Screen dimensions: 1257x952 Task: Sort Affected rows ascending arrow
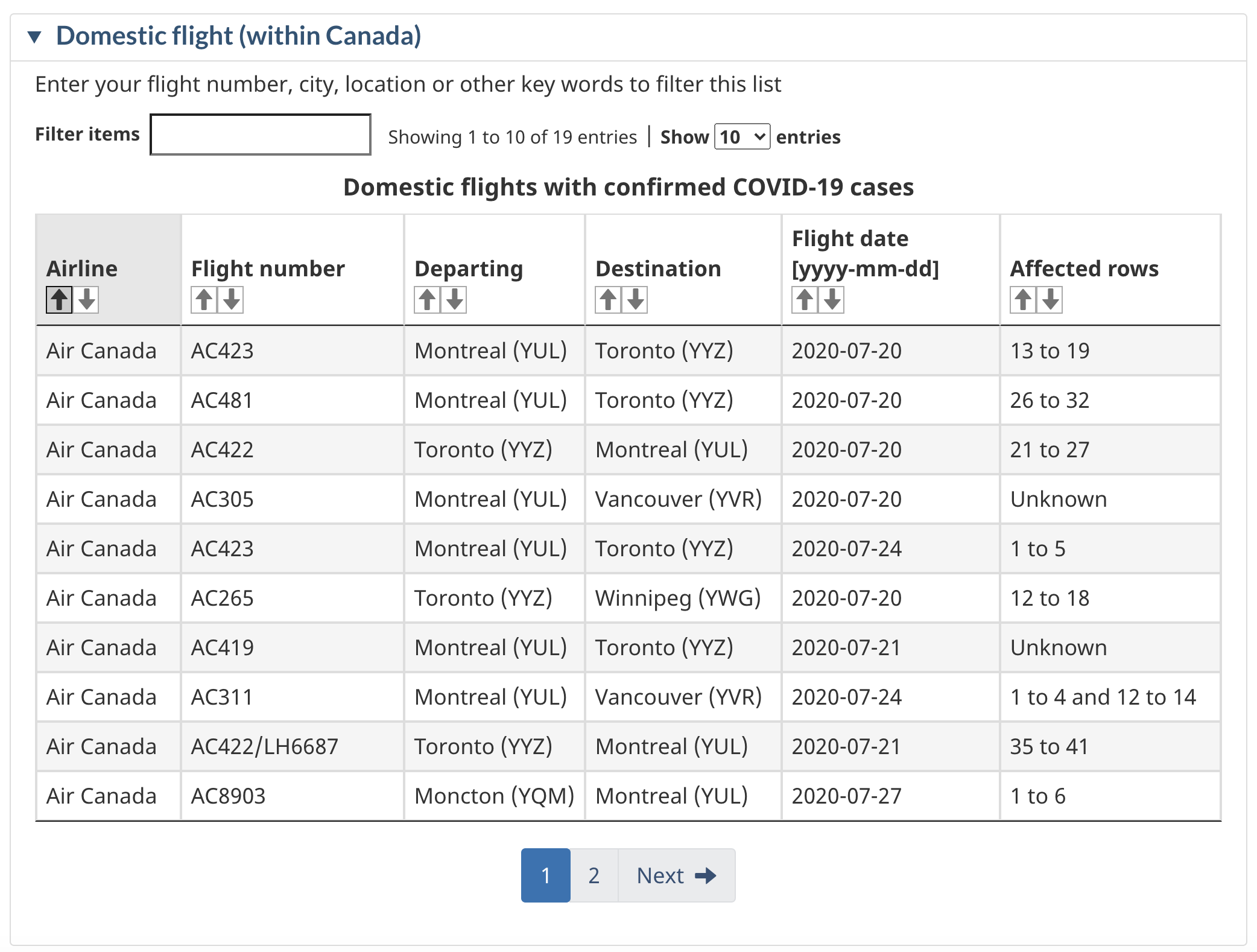[x=1023, y=300]
